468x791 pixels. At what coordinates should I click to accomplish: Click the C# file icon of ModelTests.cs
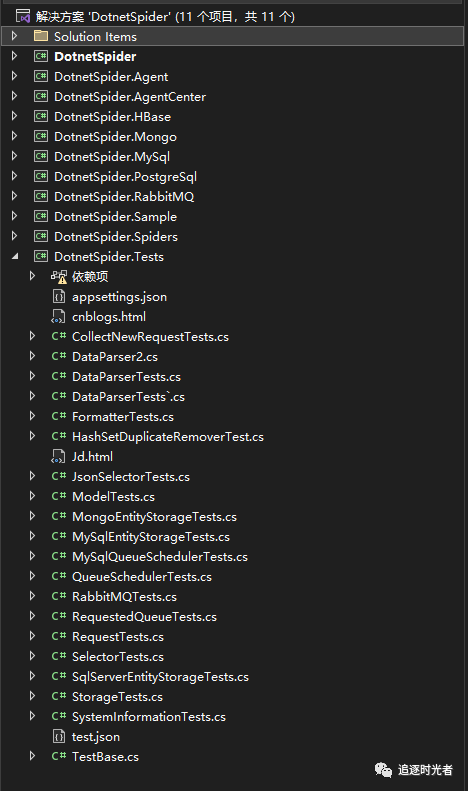59,496
